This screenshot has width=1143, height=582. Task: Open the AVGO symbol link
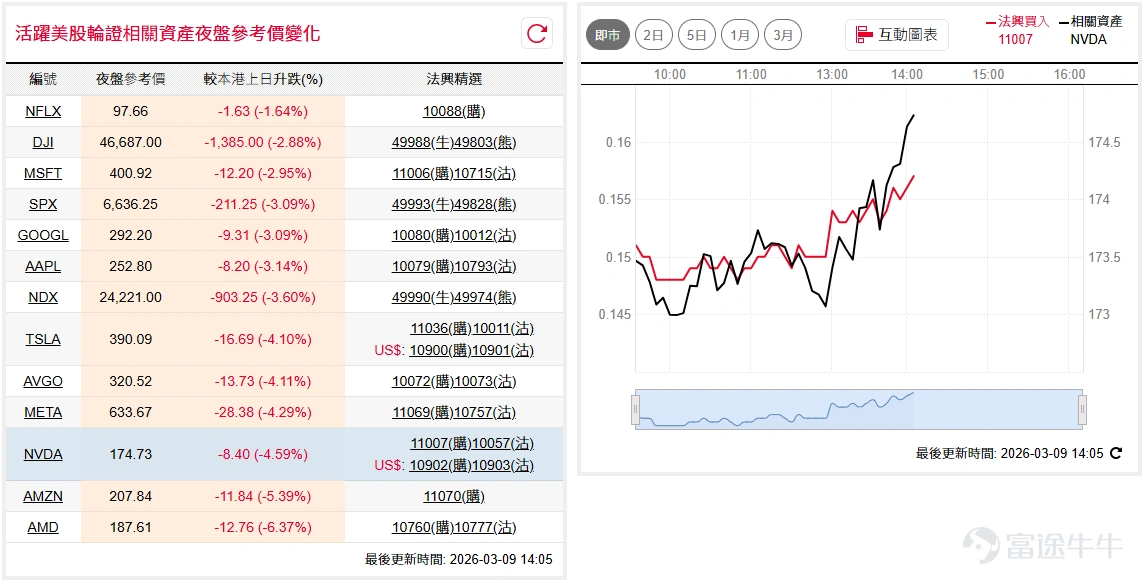click(x=43, y=381)
